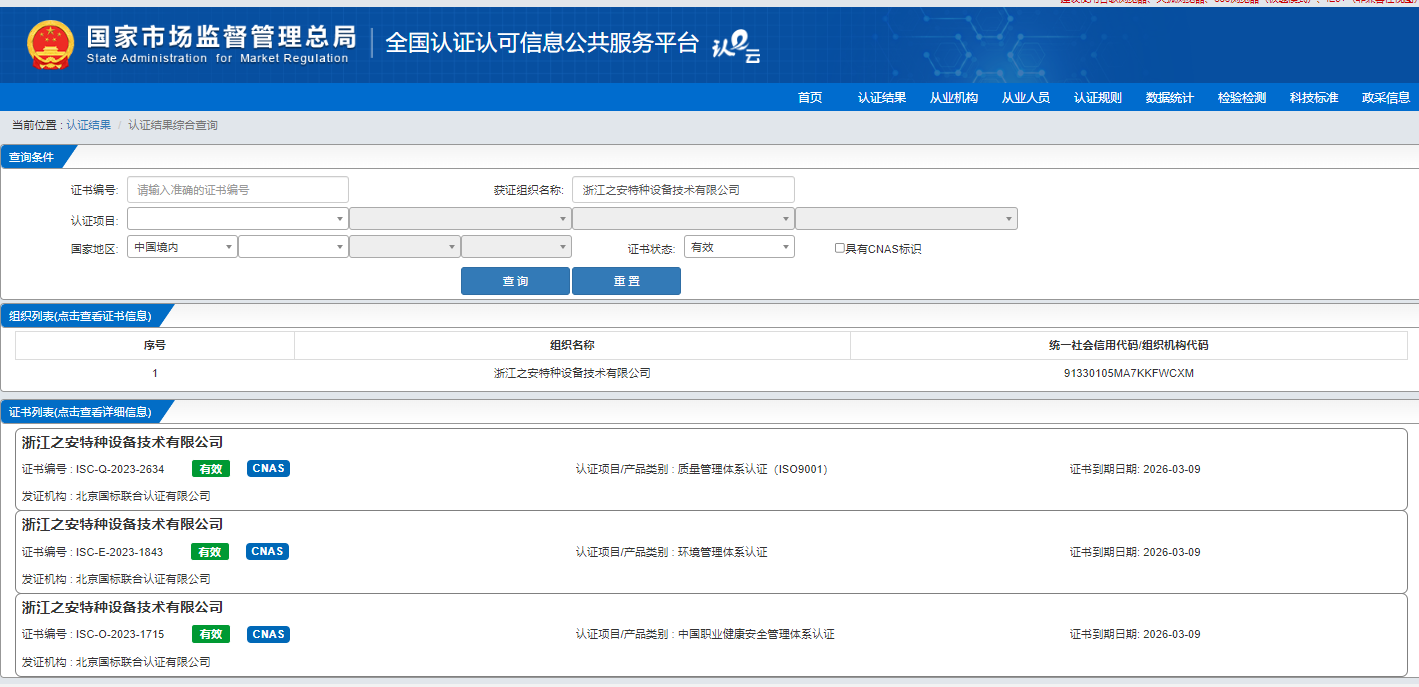Viewport: 1419px width, 687px height.
Task: Tick the 具有CNAS标识 checkbox
Action: tap(840, 248)
